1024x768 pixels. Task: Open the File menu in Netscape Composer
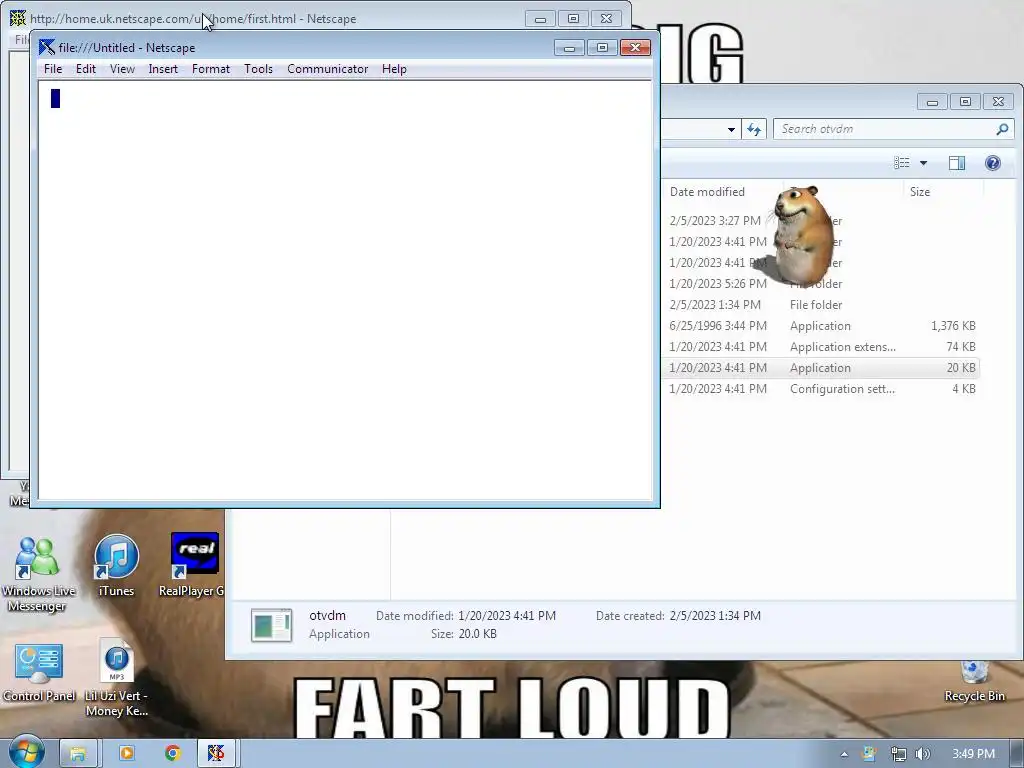(x=53, y=69)
